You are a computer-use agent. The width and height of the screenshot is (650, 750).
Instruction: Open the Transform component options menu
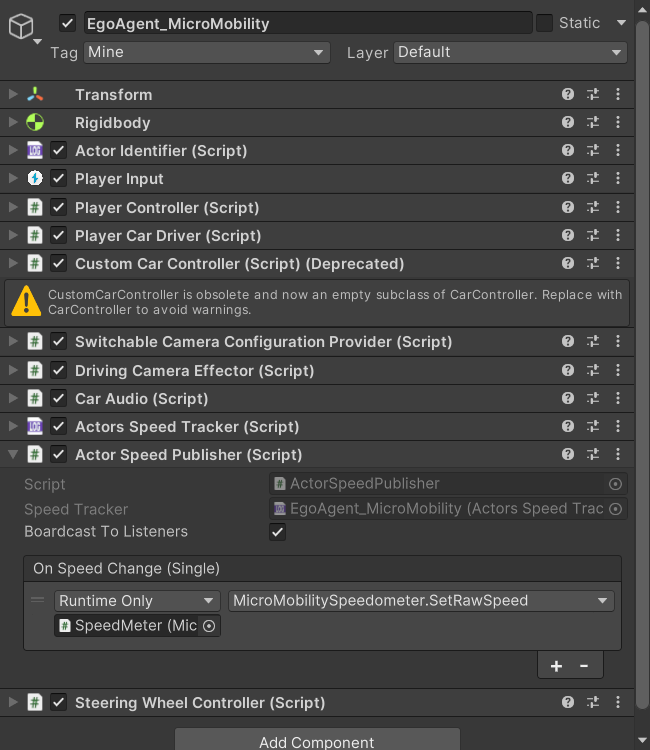pos(618,94)
